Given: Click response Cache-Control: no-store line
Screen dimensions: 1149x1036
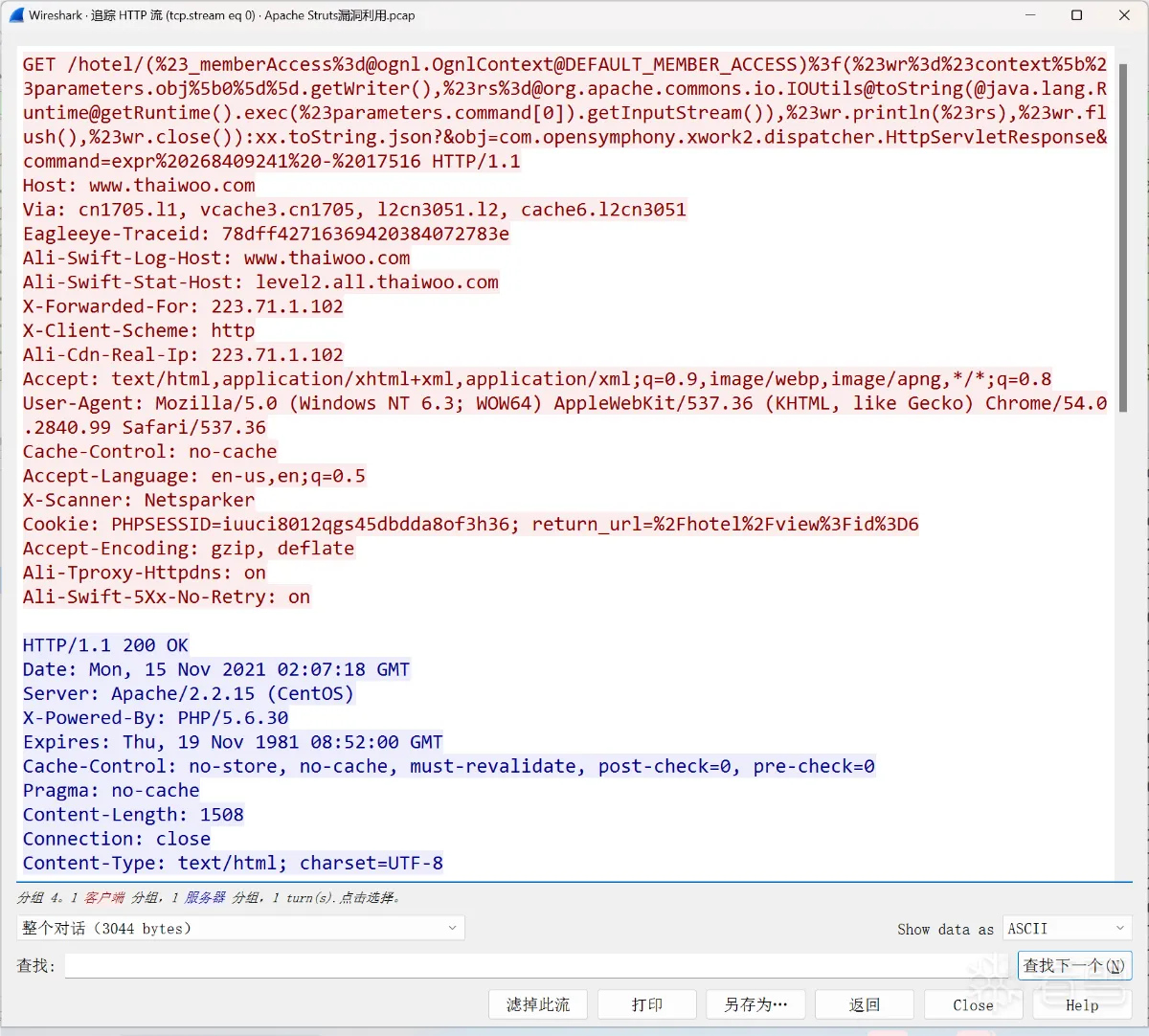Looking at the screenshot, I should 449,766.
